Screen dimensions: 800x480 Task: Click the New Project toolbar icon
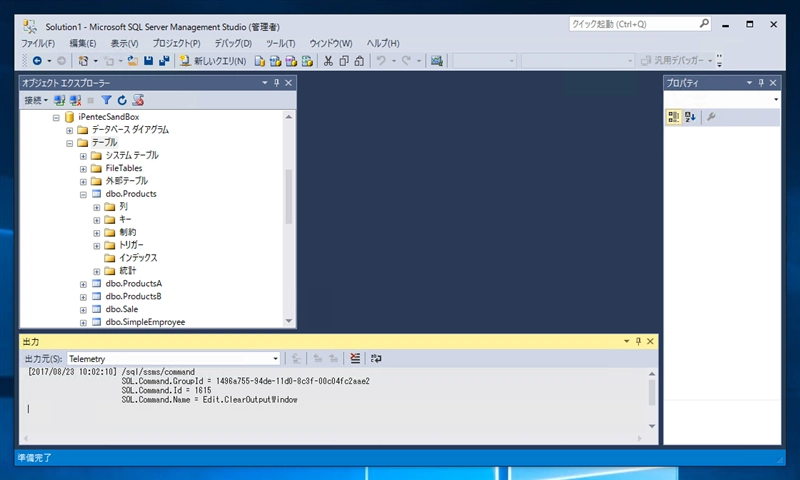pos(83,61)
